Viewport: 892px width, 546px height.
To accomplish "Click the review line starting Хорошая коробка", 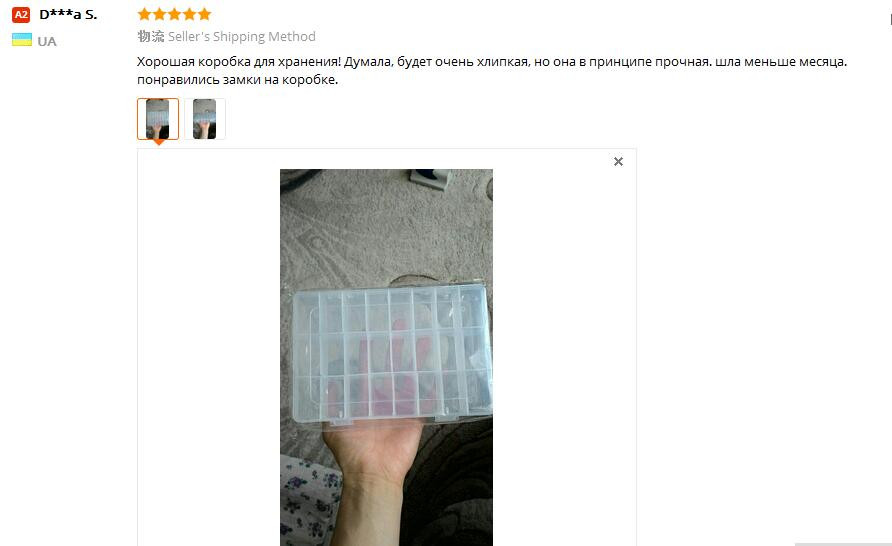I will [x=492, y=61].
